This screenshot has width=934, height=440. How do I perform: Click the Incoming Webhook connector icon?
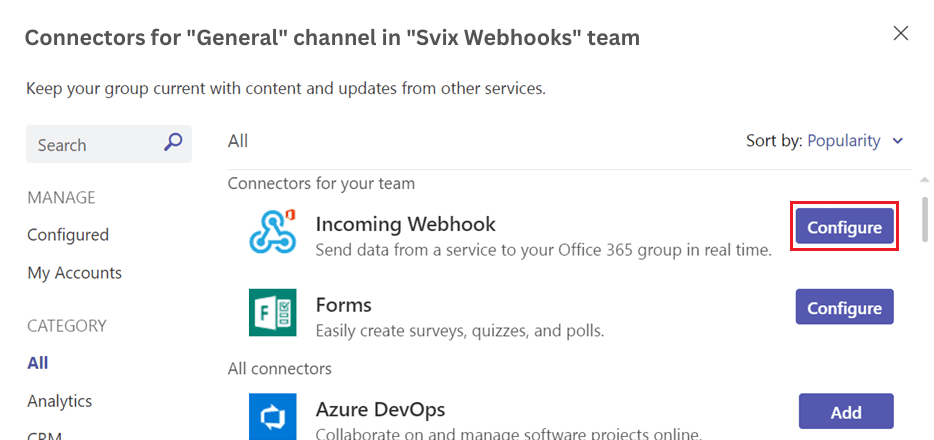[x=273, y=231]
